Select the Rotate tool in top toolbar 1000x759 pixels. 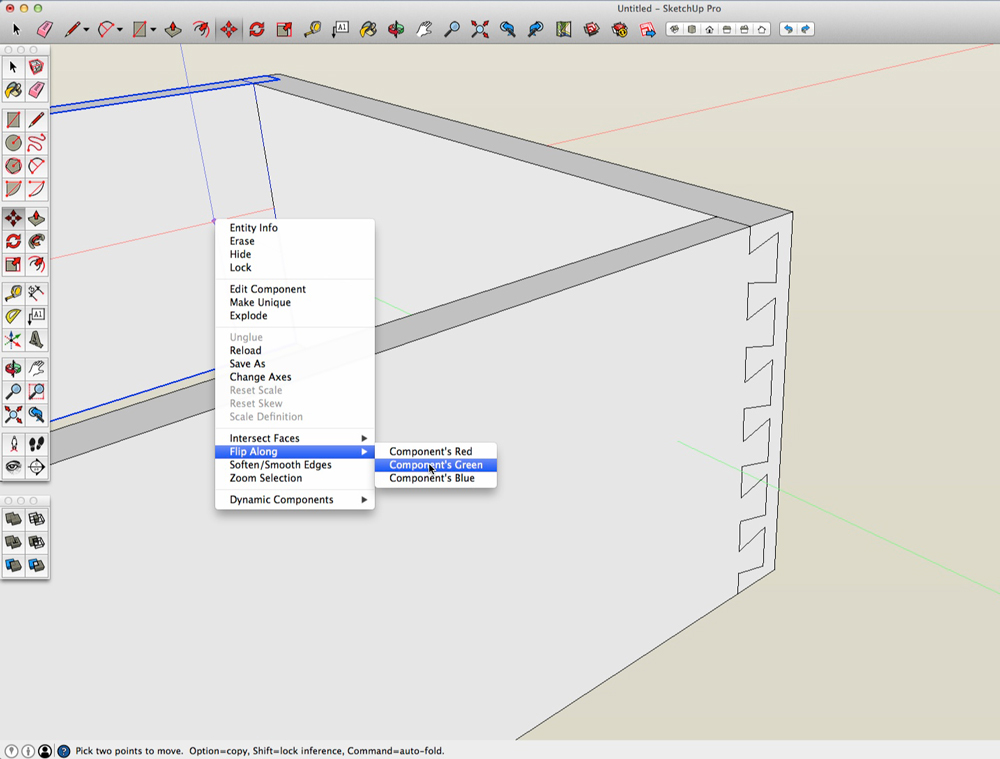257,30
